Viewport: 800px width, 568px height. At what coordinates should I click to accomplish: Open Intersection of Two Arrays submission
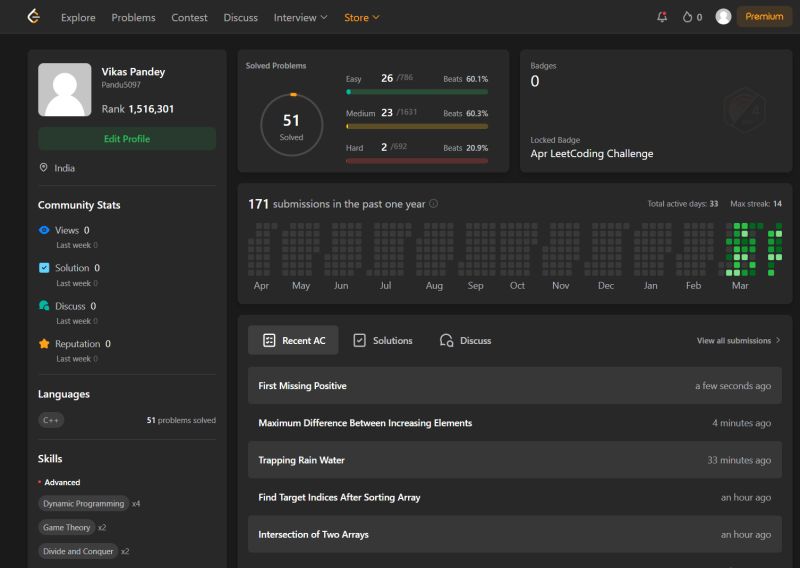515,535
